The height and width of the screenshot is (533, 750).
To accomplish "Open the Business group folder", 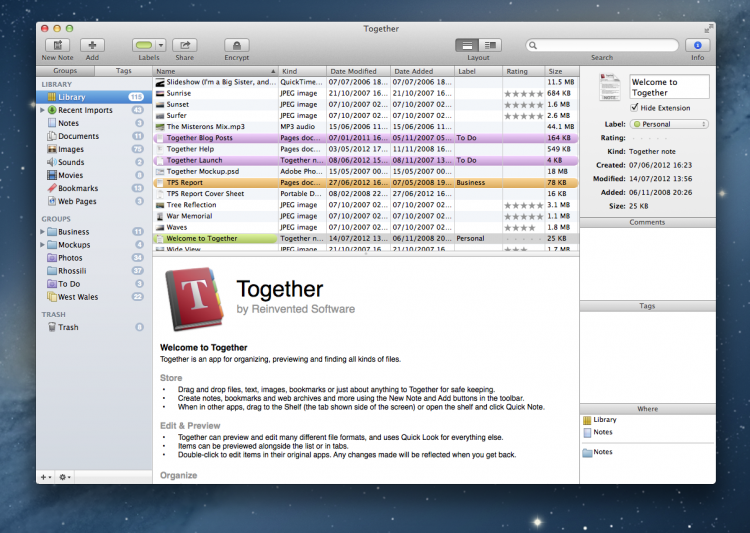I will point(52,232).
